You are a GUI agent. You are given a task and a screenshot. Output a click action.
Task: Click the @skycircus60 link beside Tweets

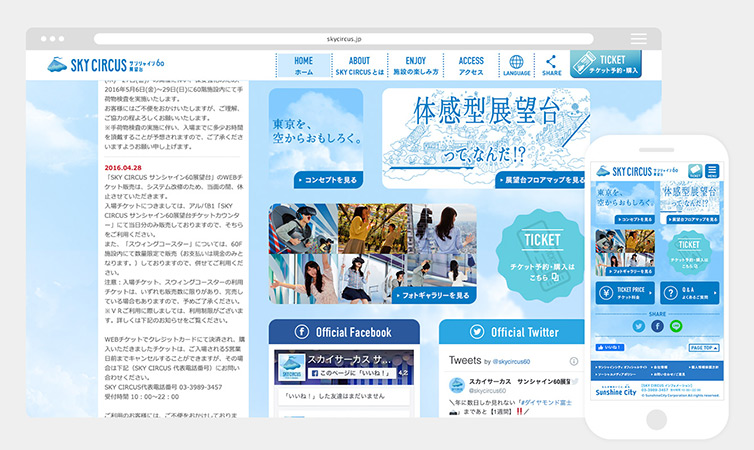tap(511, 362)
